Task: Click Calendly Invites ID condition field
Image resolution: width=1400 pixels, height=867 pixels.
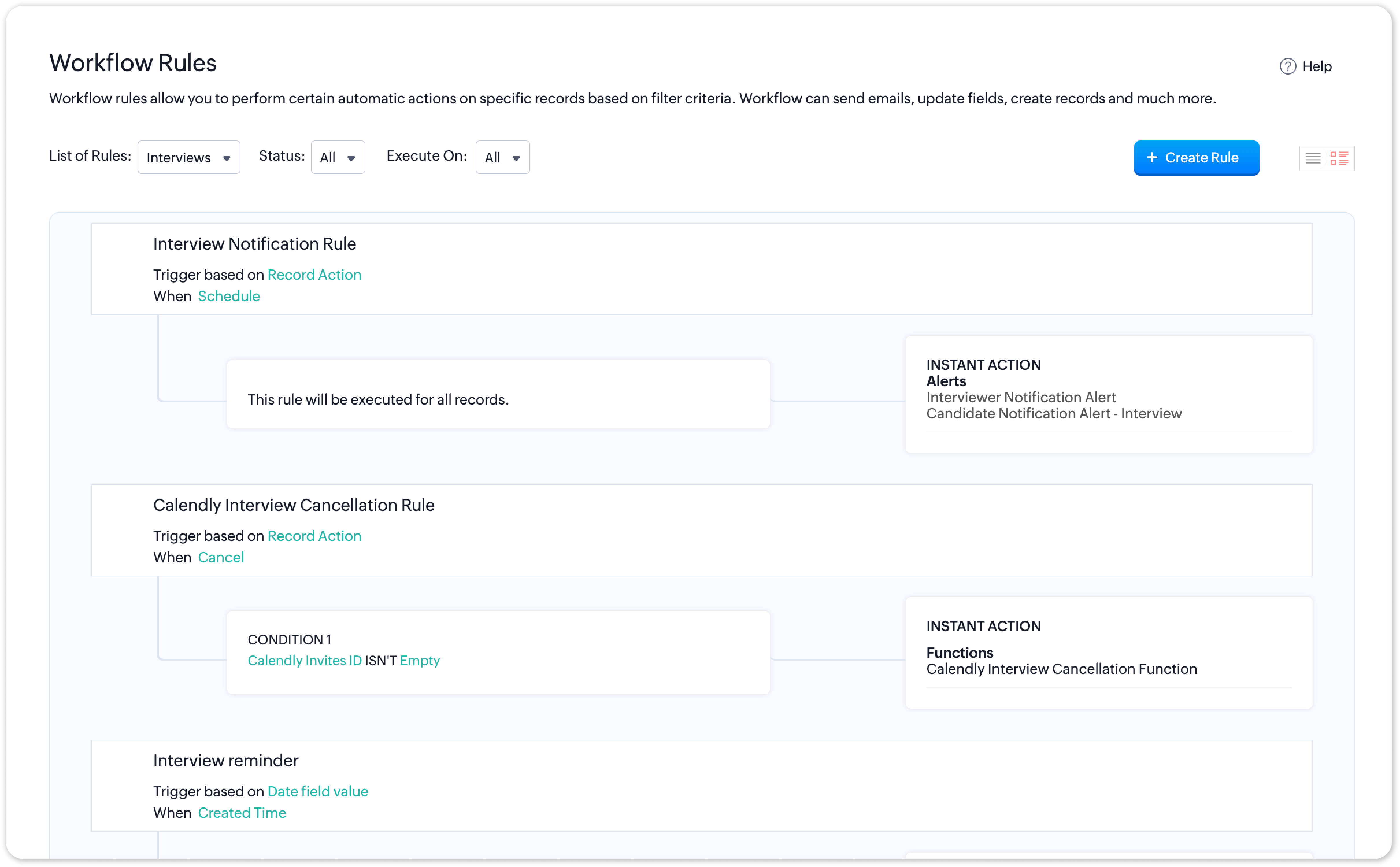Action: point(304,661)
